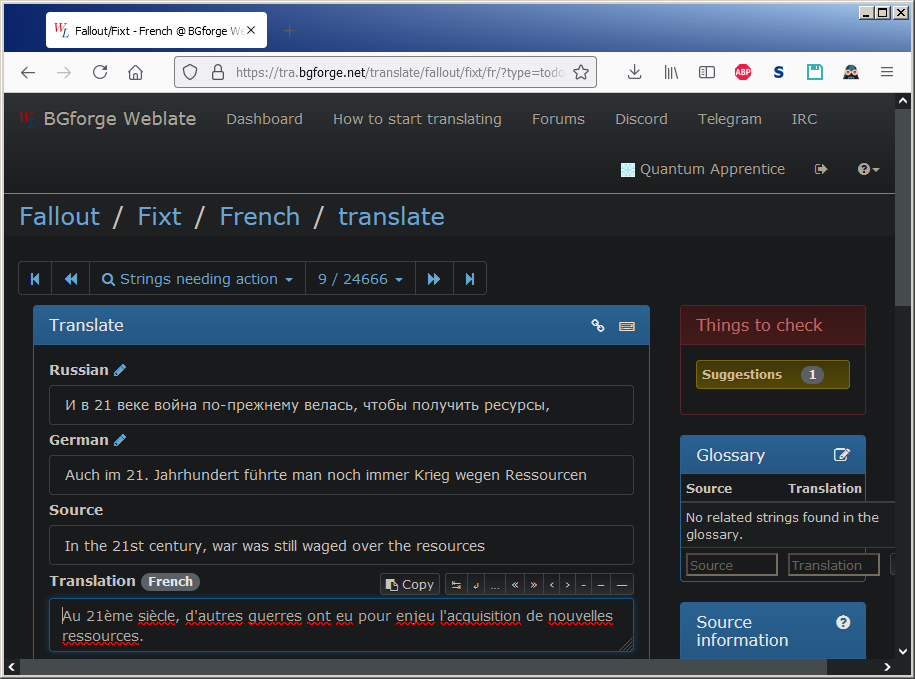Open the browser library icon

pyautogui.click(x=671, y=72)
